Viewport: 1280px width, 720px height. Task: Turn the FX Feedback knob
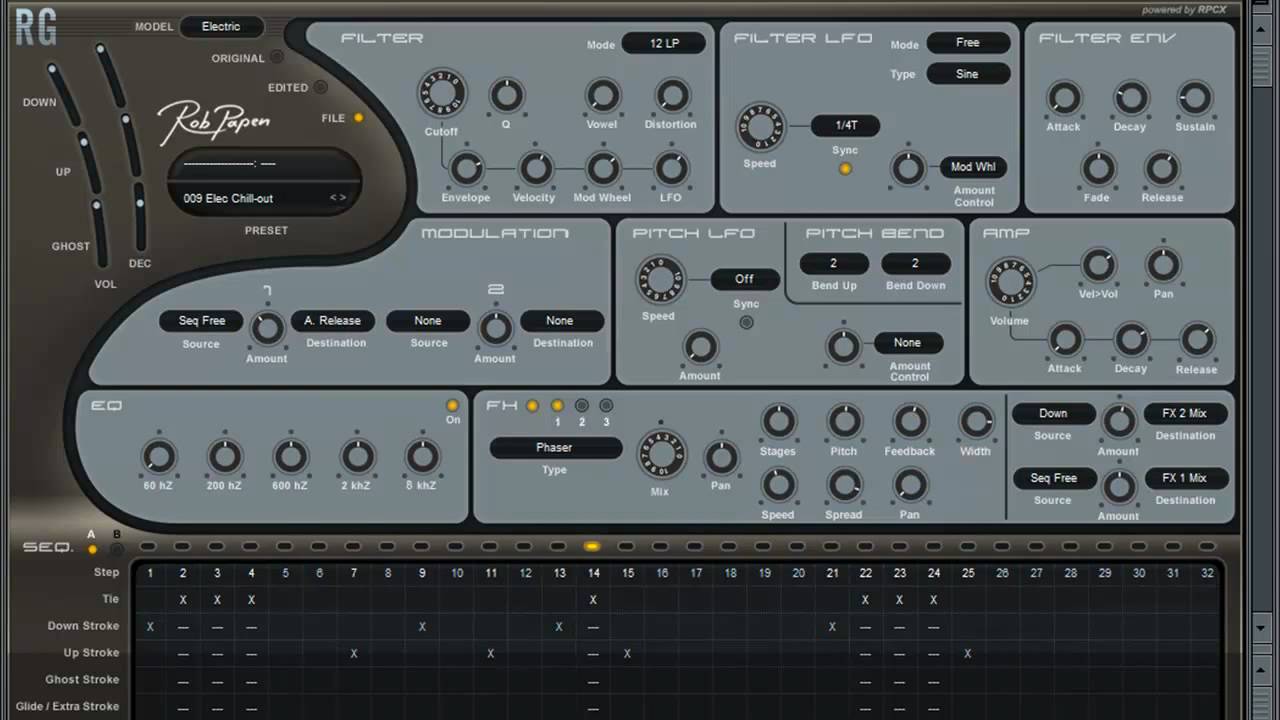pyautogui.click(x=910, y=422)
